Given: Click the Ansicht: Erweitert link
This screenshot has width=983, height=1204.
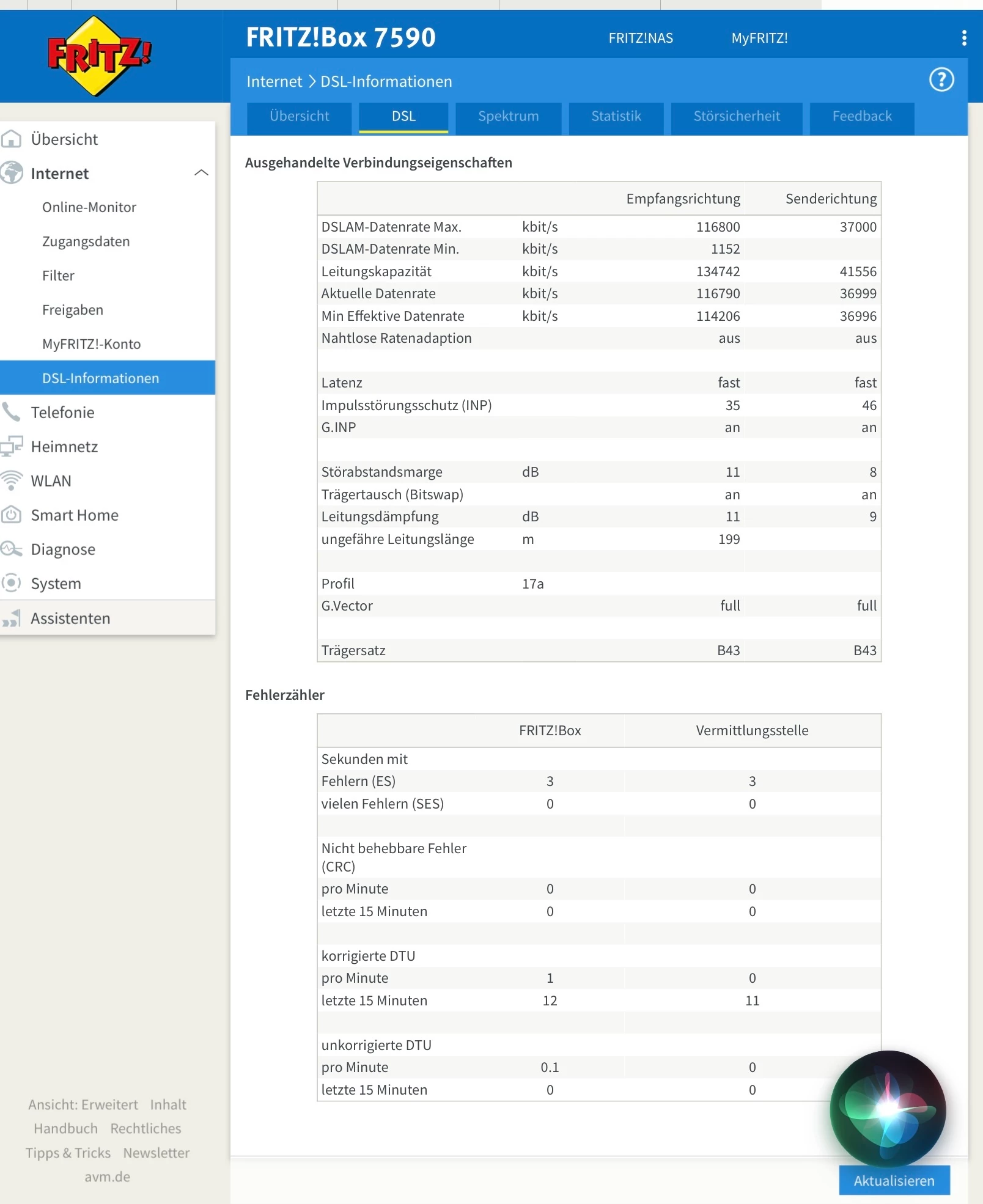Looking at the screenshot, I should pyautogui.click(x=83, y=1104).
